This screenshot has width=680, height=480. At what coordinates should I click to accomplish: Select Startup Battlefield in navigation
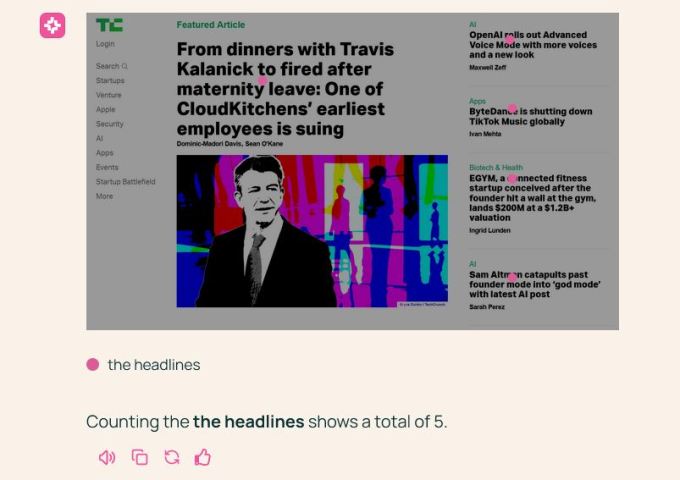(125, 182)
